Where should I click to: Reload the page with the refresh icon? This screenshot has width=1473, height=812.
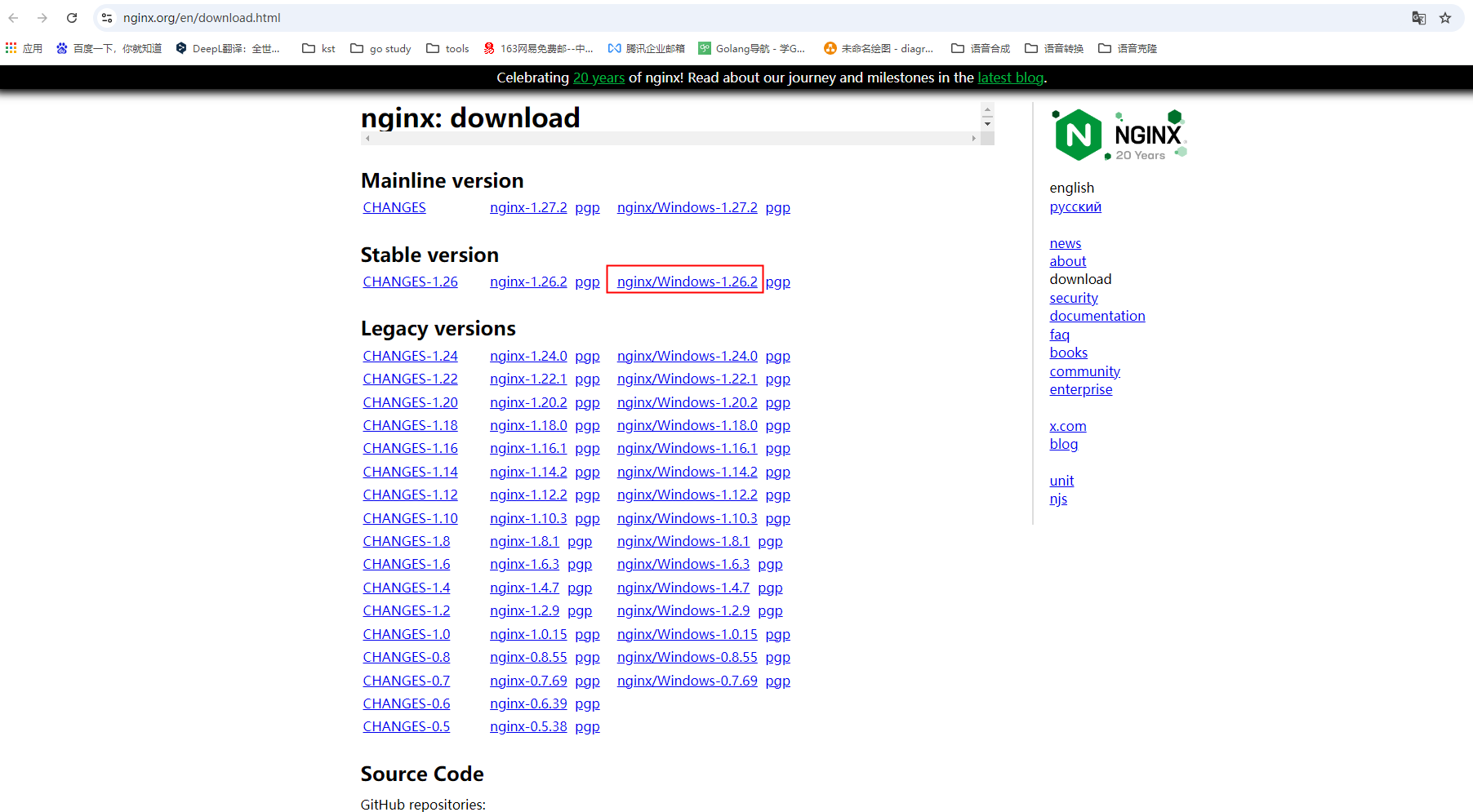[x=72, y=18]
